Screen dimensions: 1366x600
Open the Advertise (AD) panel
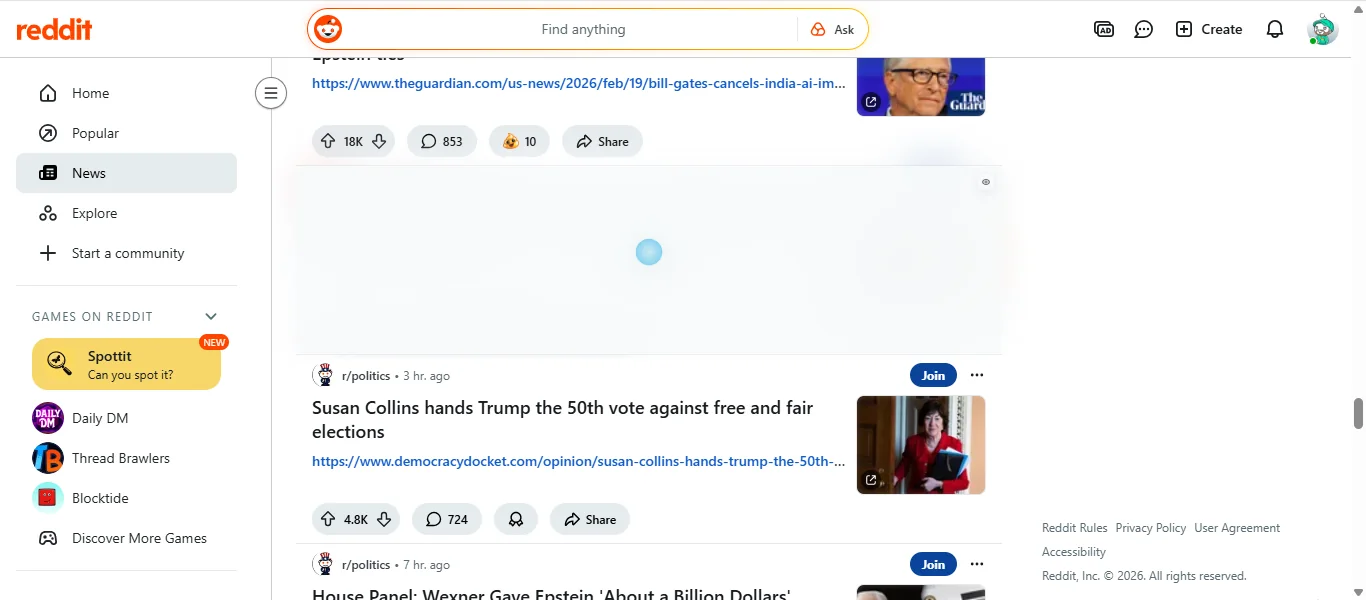pyautogui.click(x=1104, y=29)
